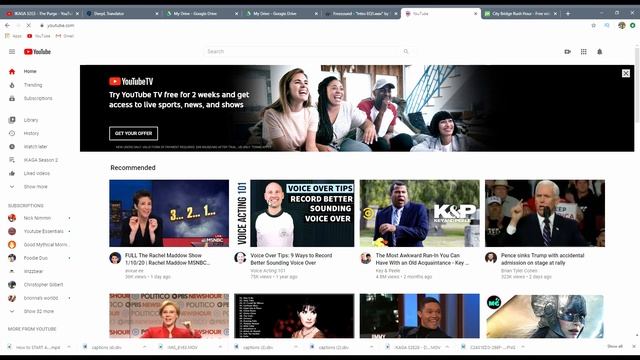The height and width of the screenshot is (360, 640).
Task: Open the Rachel Maddow Show video thumbnail
Action: [169, 213]
